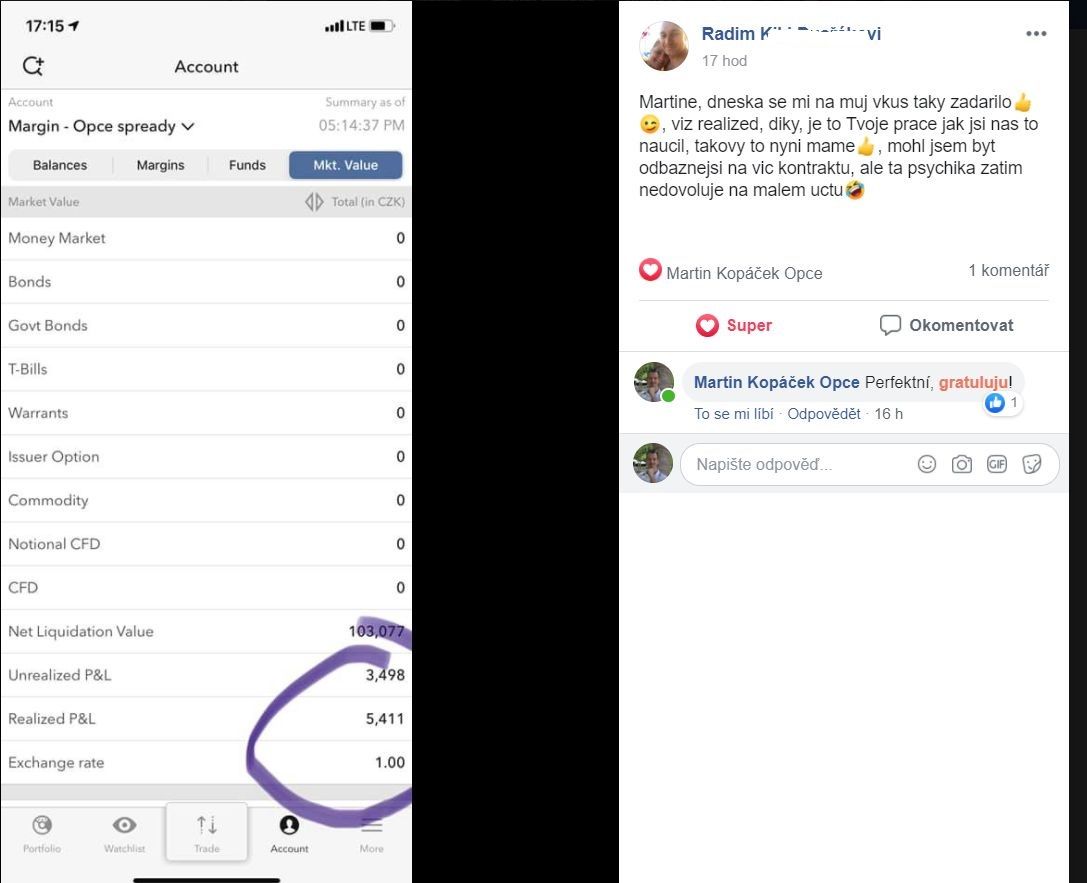
Task: Select the Funds tab
Action: tap(247, 165)
